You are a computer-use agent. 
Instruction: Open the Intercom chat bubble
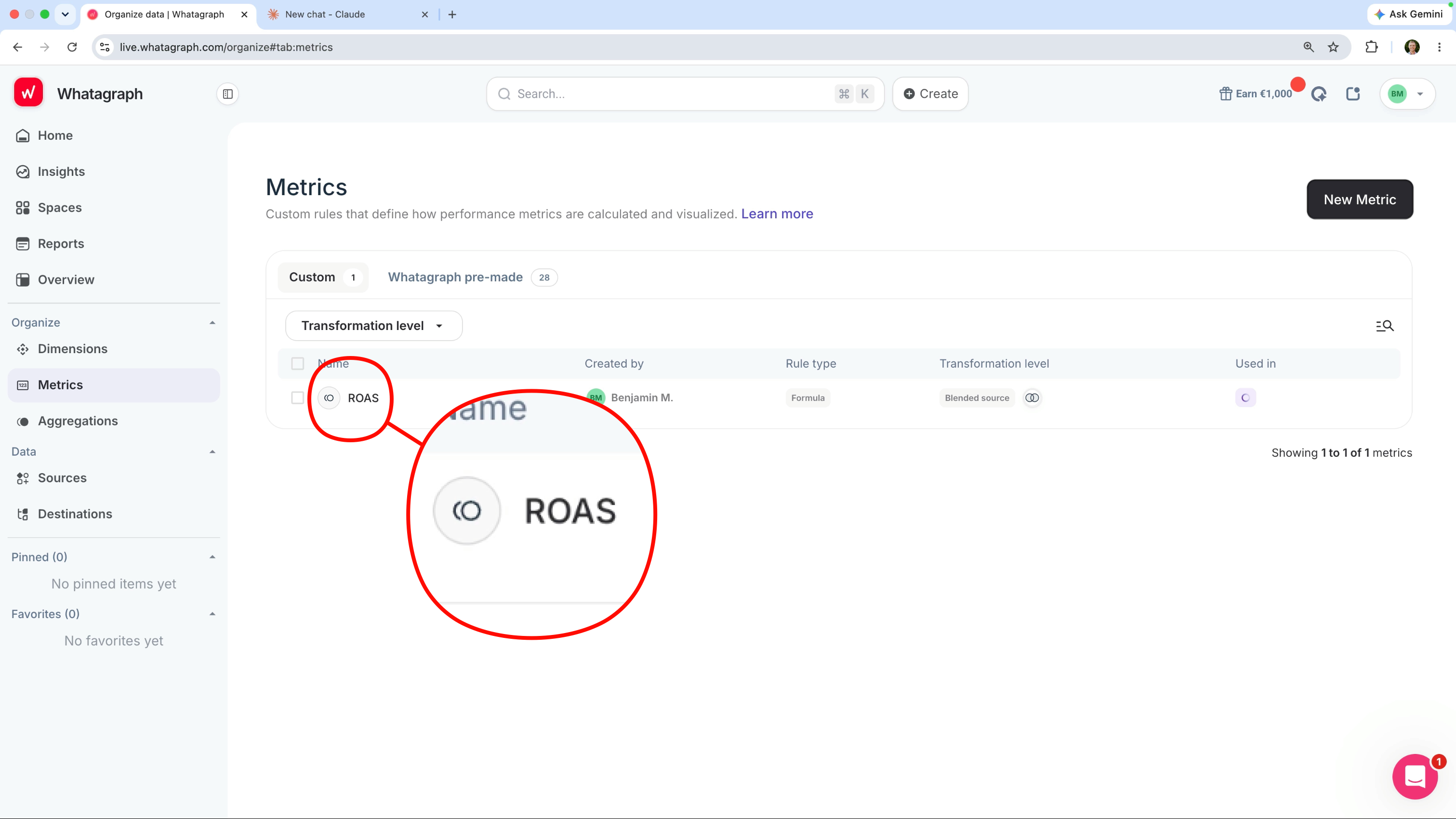[1415, 777]
